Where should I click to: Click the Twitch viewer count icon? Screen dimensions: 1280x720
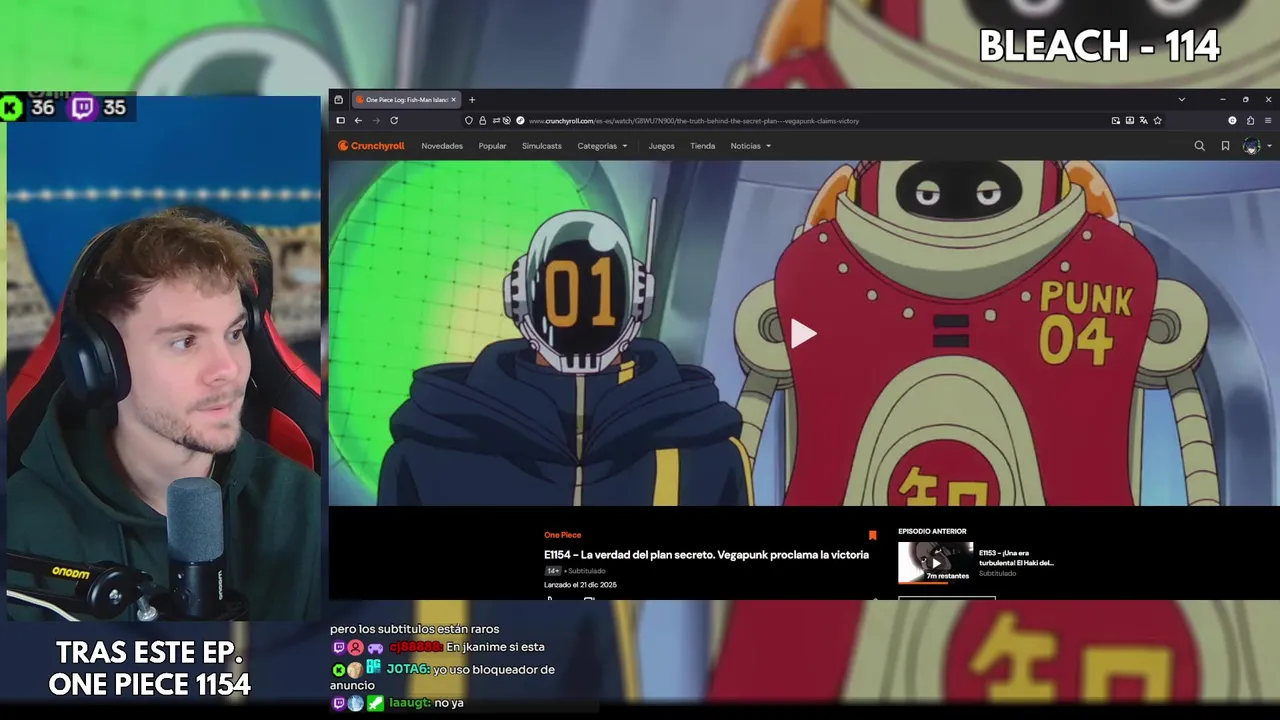pyautogui.click(x=82, y=107)
